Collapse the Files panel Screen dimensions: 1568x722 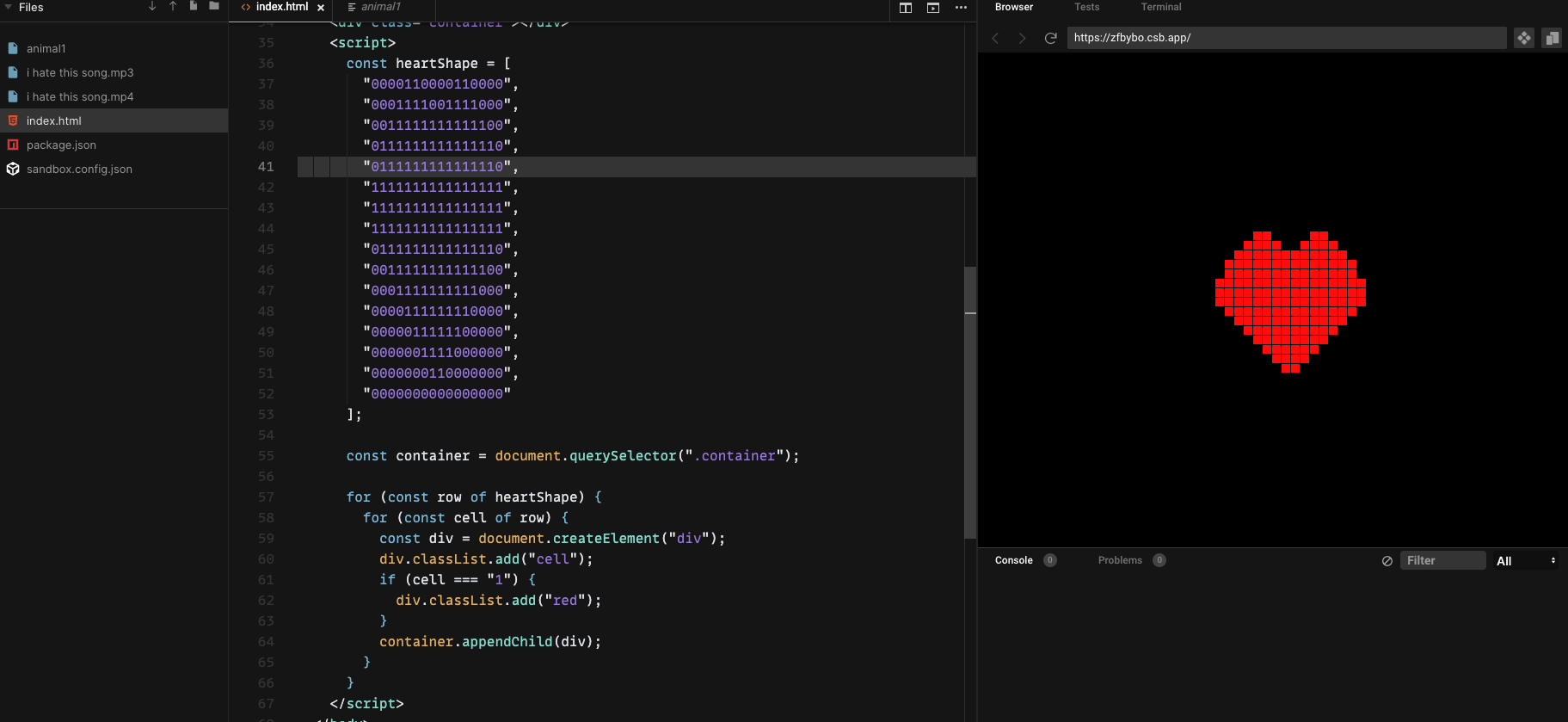tap(9, 7)
